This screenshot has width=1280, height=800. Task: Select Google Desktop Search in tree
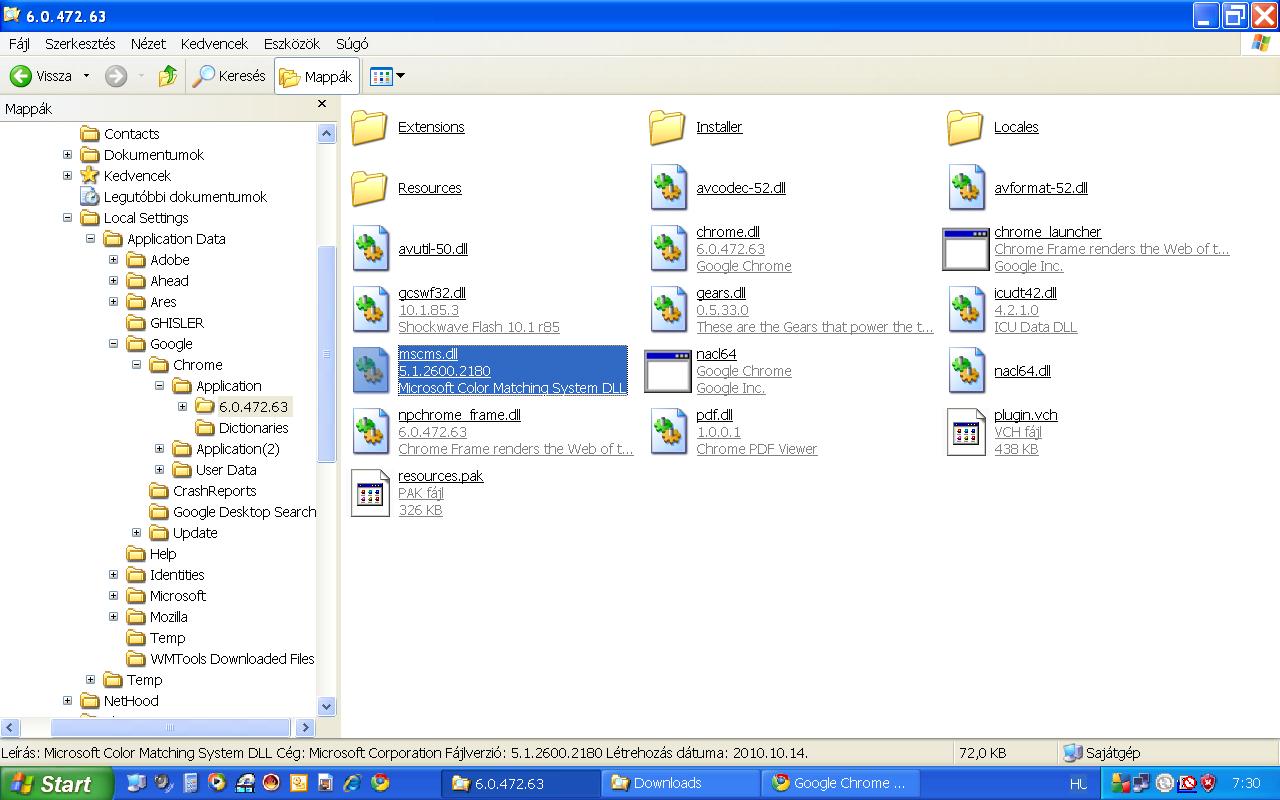[x=244, y=512]
